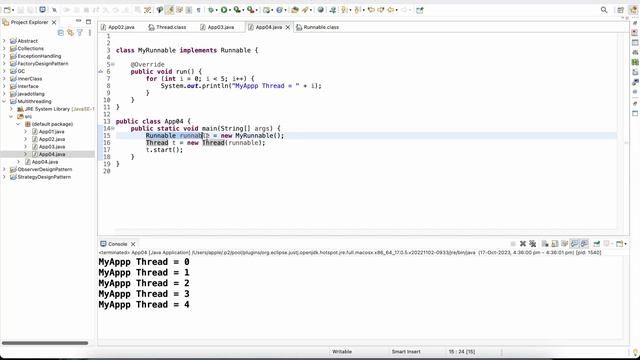Open the Console dropdown arrow at far right
This screenshot has width=640, height=360.
tap(626, 244)
